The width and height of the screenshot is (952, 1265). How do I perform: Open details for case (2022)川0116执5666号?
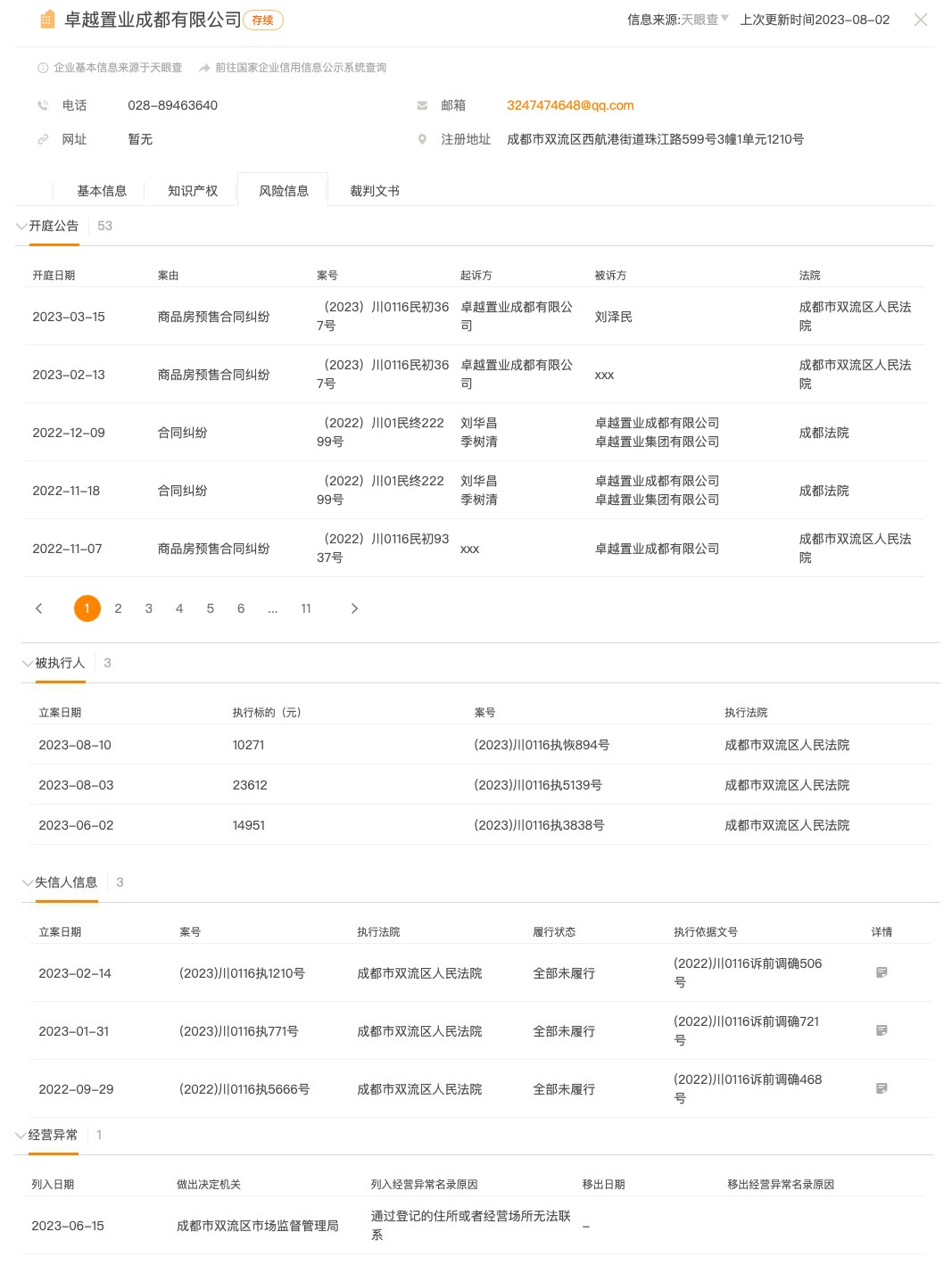pos(882,1088)
